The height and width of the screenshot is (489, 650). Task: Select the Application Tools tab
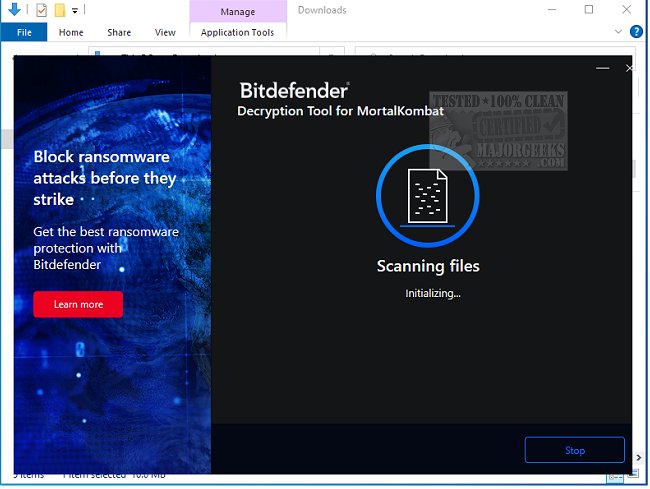[x=238, y=32]
